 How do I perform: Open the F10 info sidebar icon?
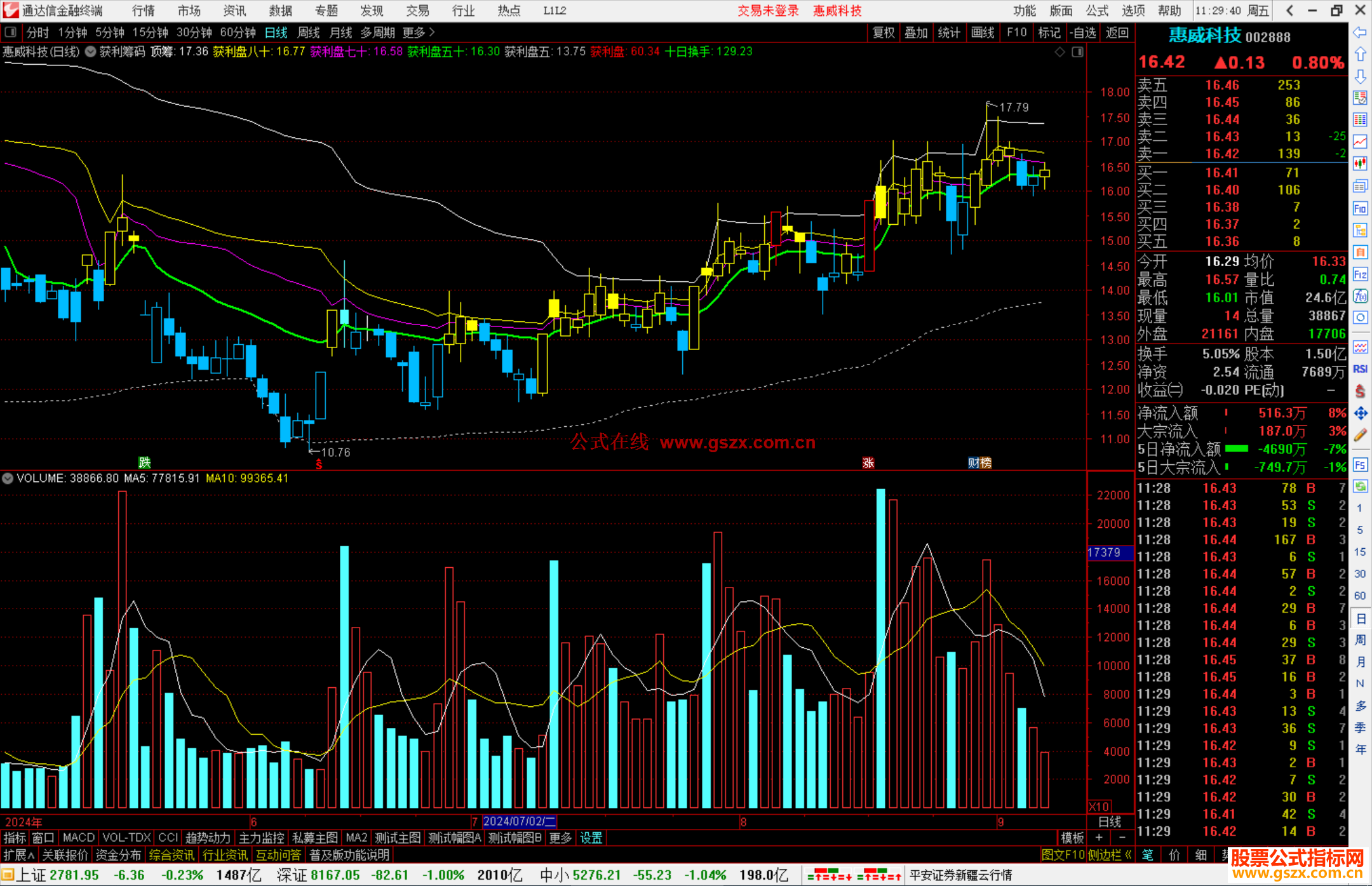1360,208
